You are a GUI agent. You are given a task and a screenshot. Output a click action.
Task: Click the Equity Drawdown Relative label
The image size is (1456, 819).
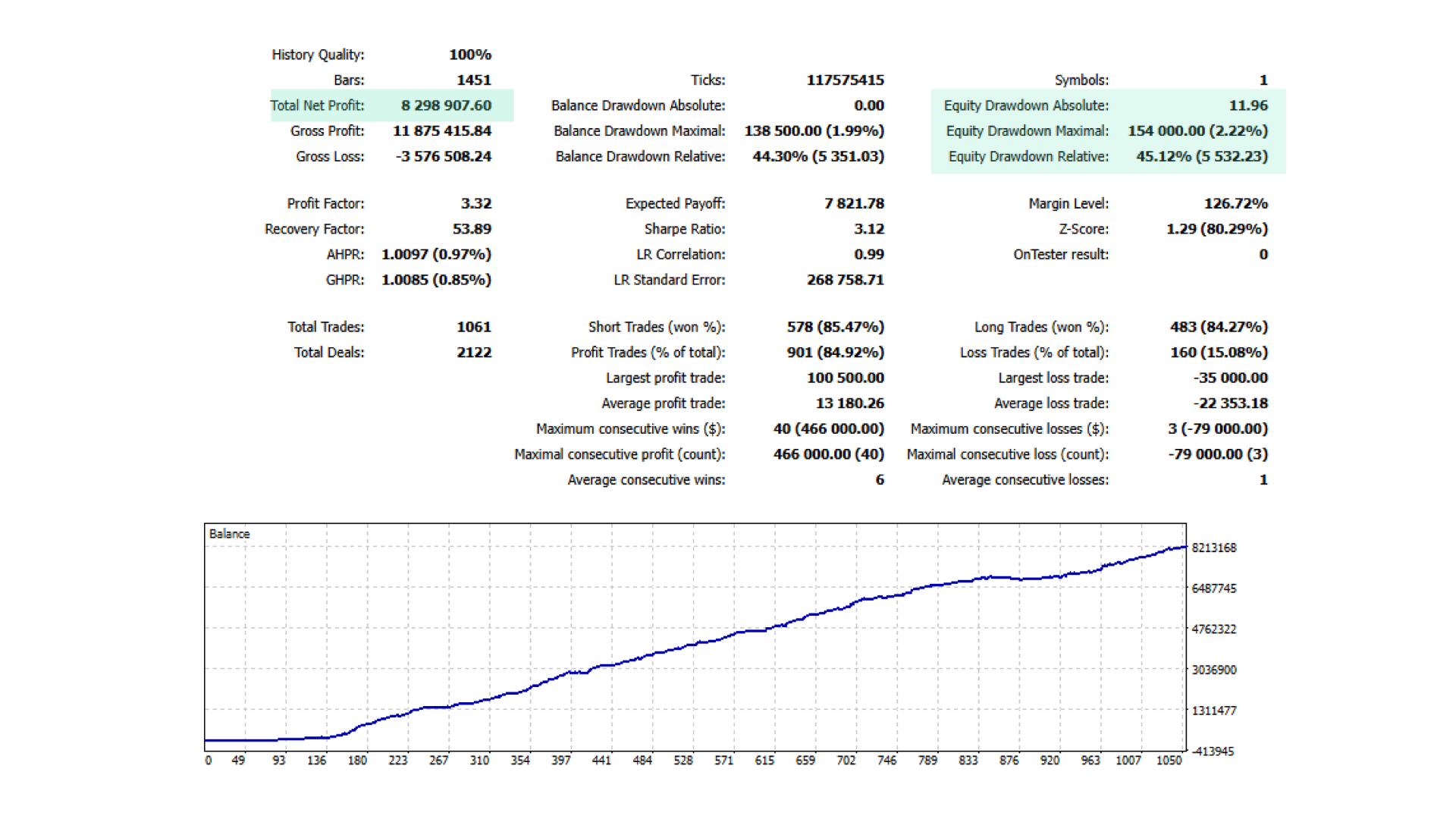tap(1028, 156)
